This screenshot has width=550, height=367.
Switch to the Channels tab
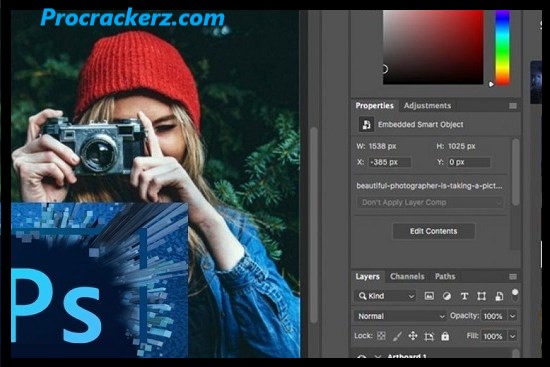407,276
